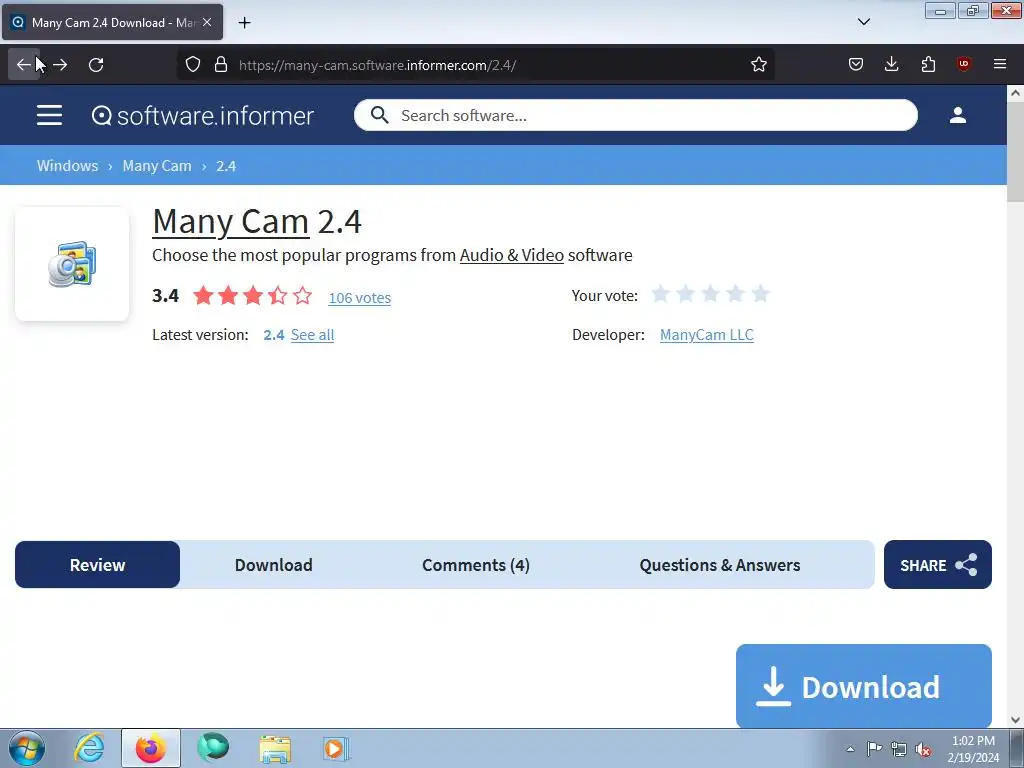Rate five stars in Your vote

(760, 294)
